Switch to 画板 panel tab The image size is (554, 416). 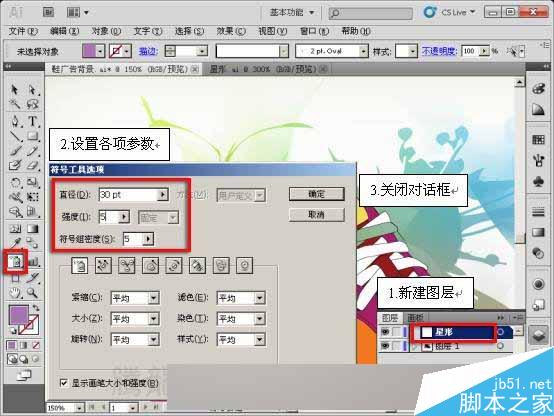pyautogui.click(x=415, y=318)
